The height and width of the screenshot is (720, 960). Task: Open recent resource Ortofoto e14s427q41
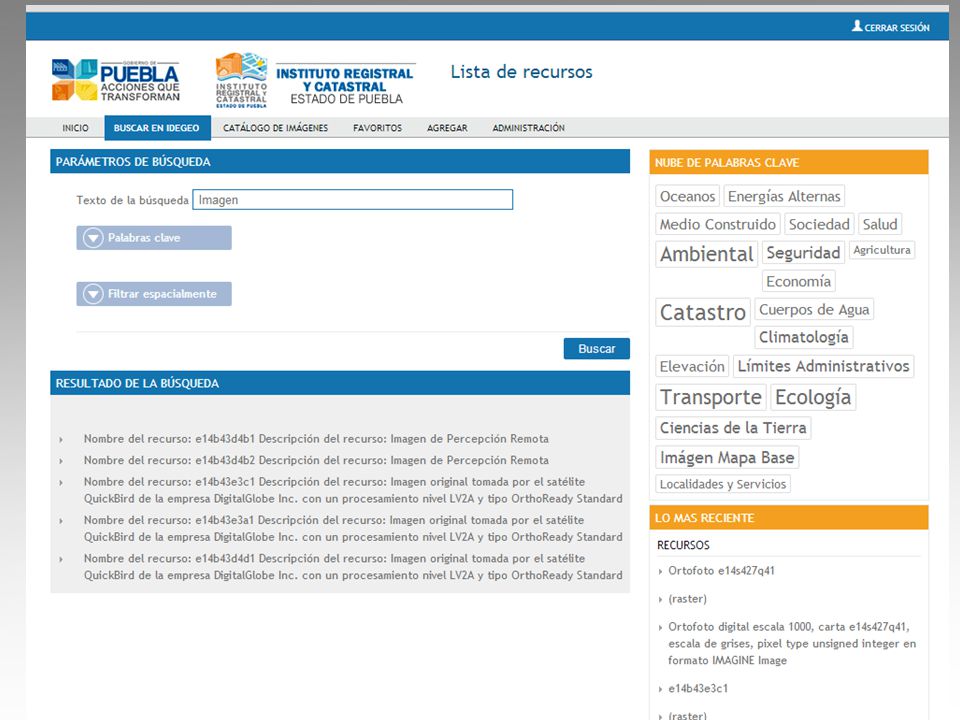click(721, 571)
